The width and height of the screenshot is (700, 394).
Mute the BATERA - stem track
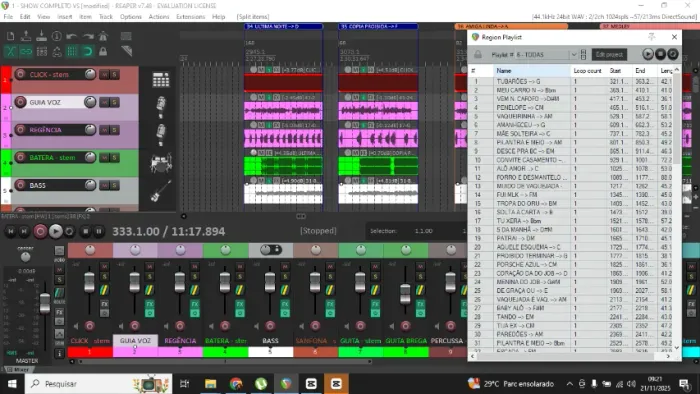(104, 158)
